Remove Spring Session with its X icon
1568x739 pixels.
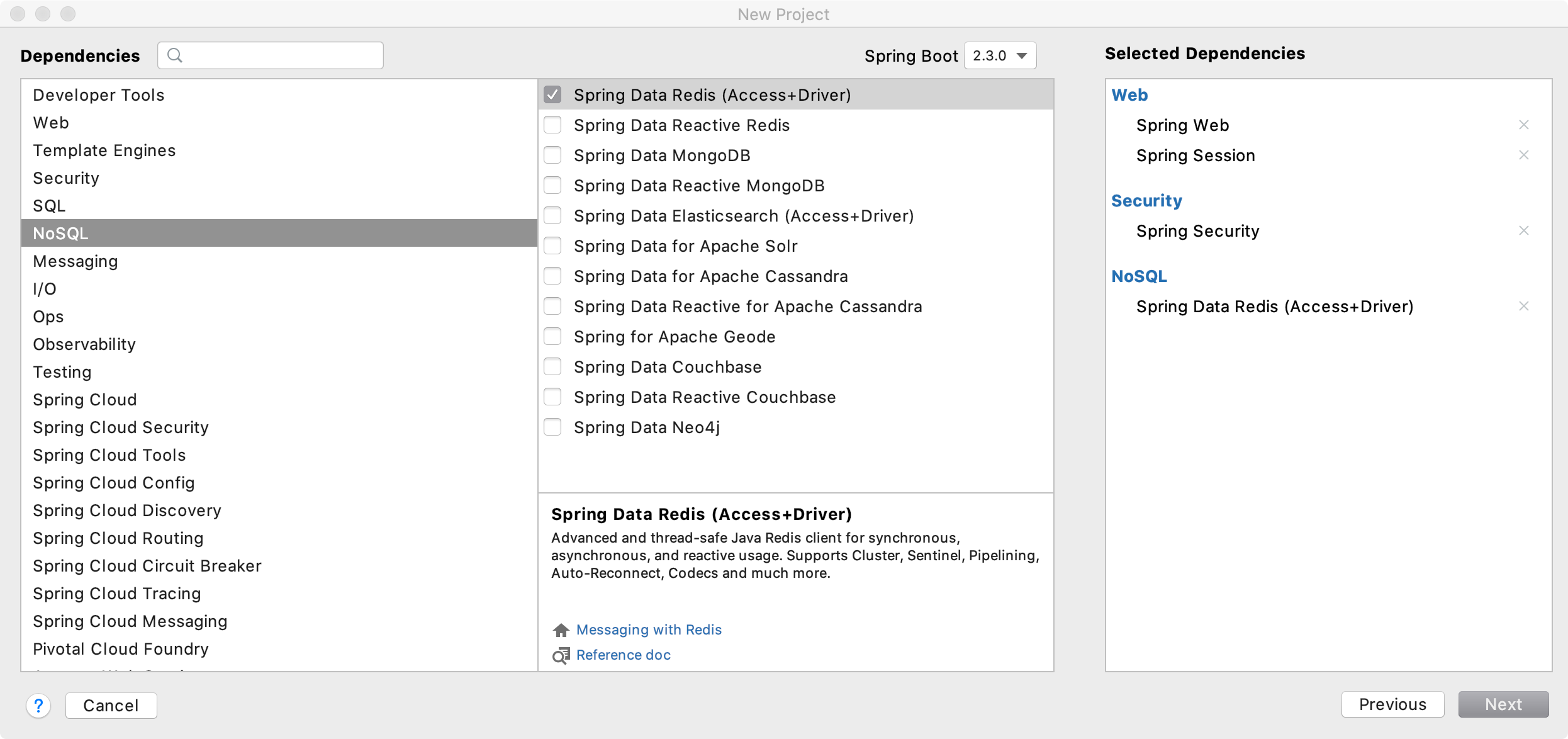point(1523,155)
